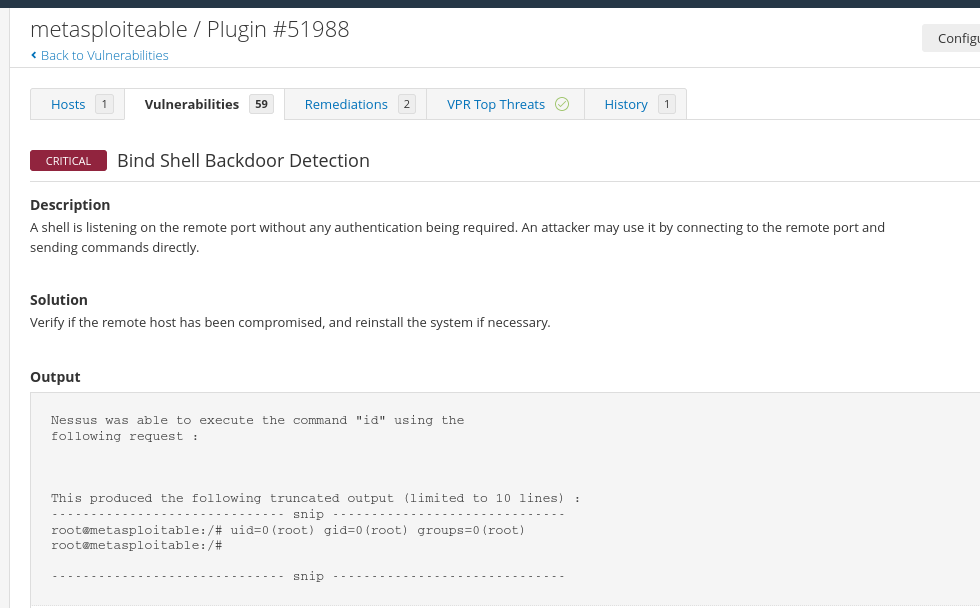Open the VPR Top Threats tab
The height and width of the screenshot is (608, 980).
click(496, 104)
